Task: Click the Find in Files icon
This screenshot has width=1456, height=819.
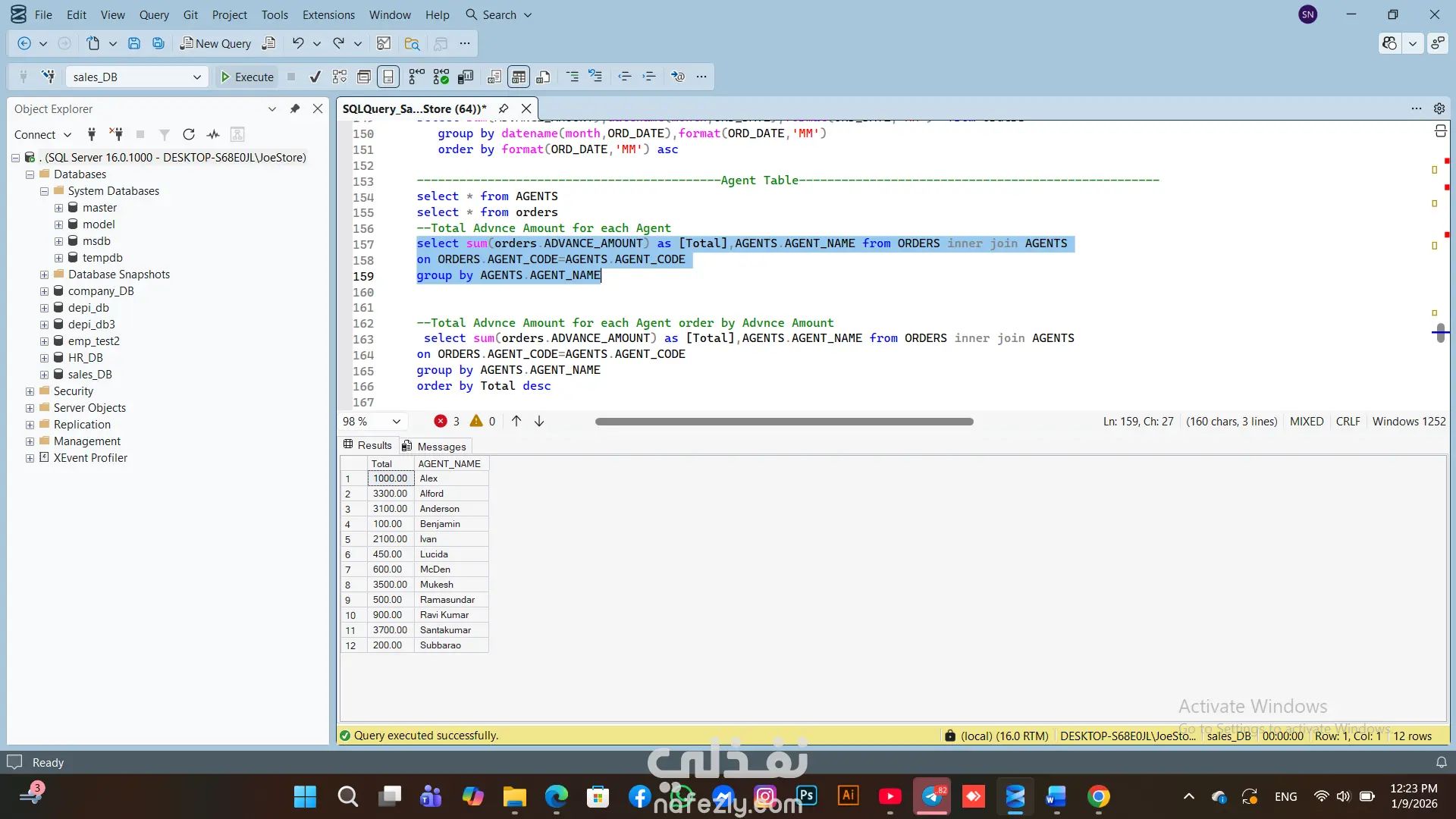Action: [412, 43]
